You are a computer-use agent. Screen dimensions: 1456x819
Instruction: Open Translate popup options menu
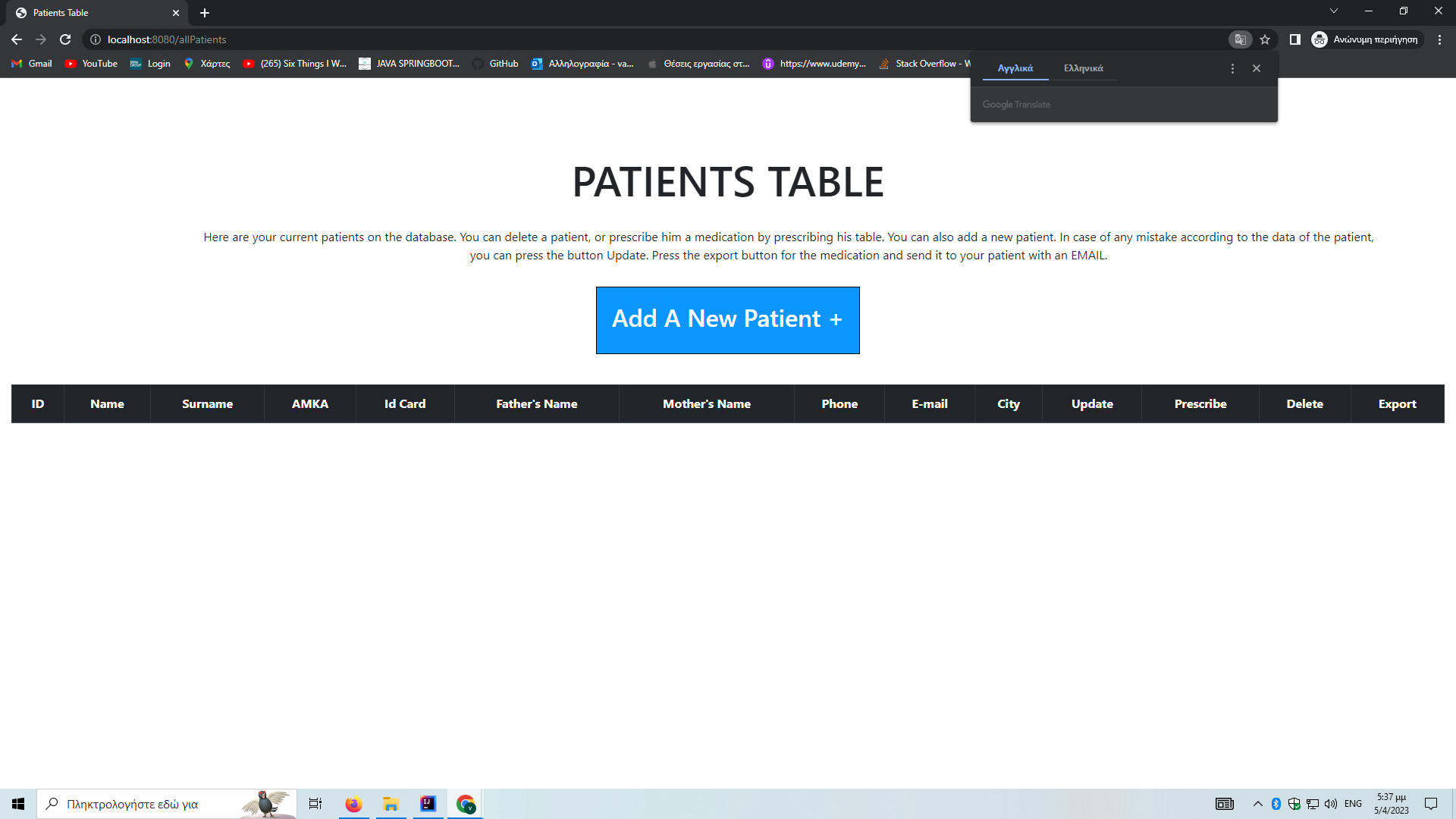click(x=1232, y=67)
